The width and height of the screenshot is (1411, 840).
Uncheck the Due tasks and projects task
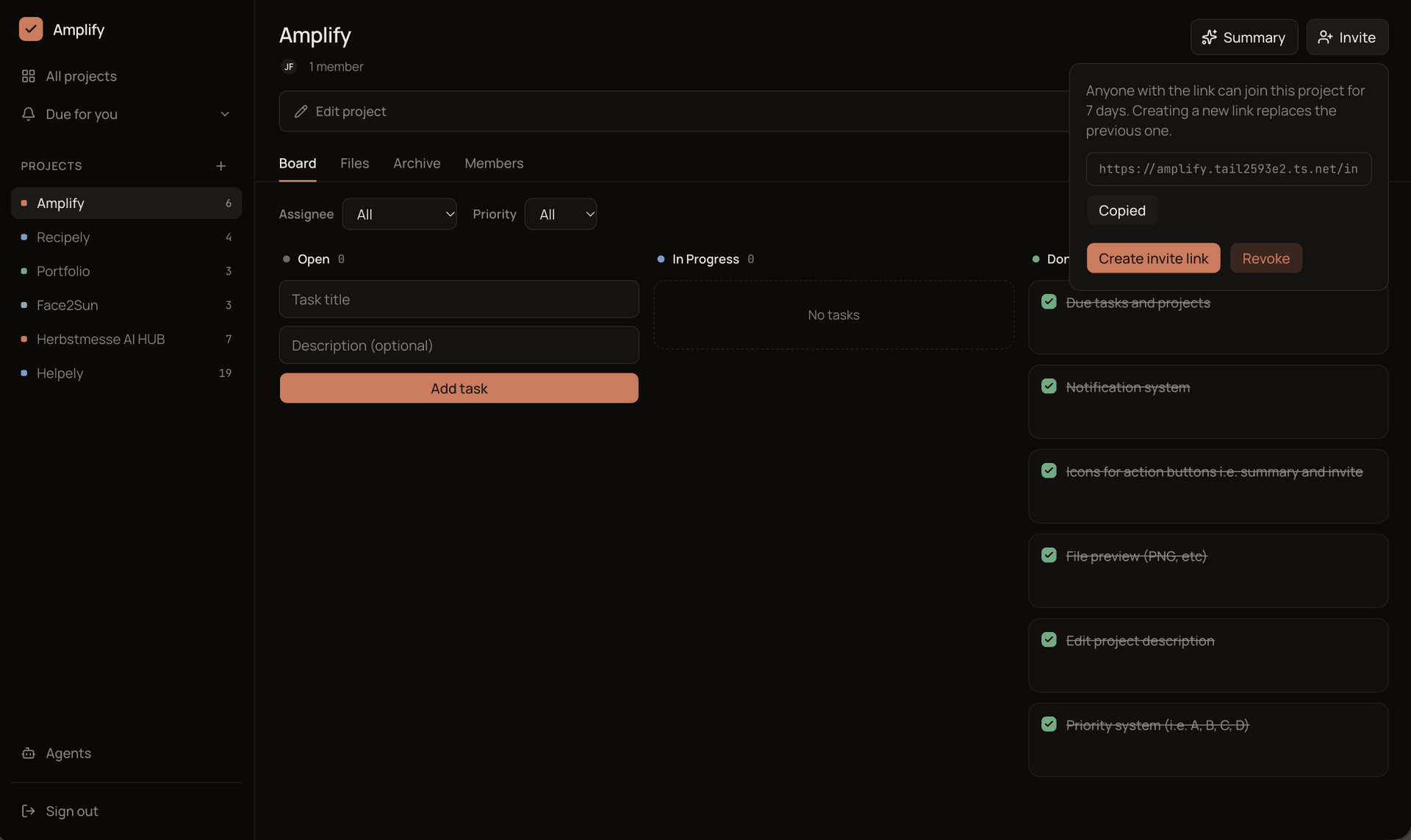(1049, 302)
